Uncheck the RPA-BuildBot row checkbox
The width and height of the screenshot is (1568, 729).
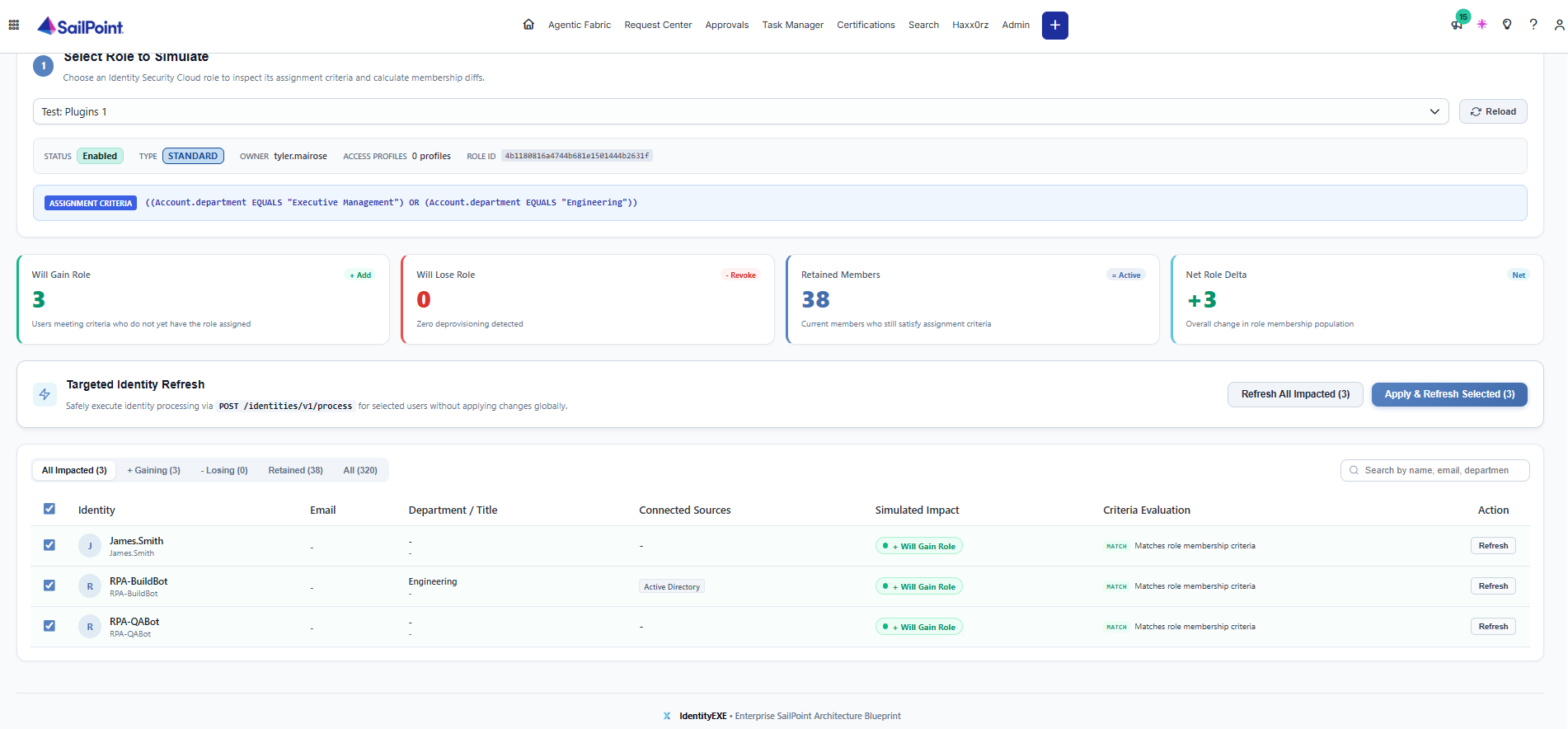point(49,586)
